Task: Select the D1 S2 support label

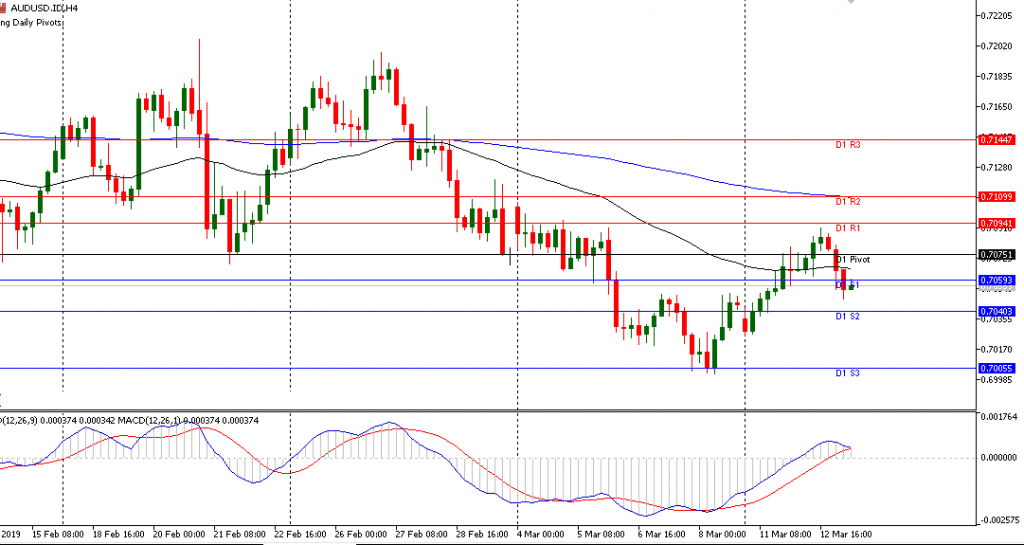Action: pyautogui.click(x=848, y=316)
